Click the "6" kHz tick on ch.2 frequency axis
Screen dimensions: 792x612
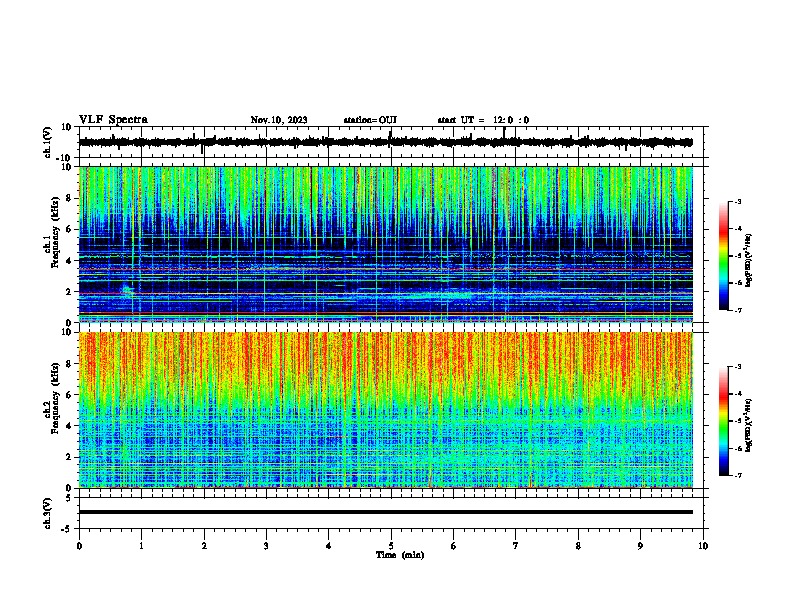tap(69, 395)
